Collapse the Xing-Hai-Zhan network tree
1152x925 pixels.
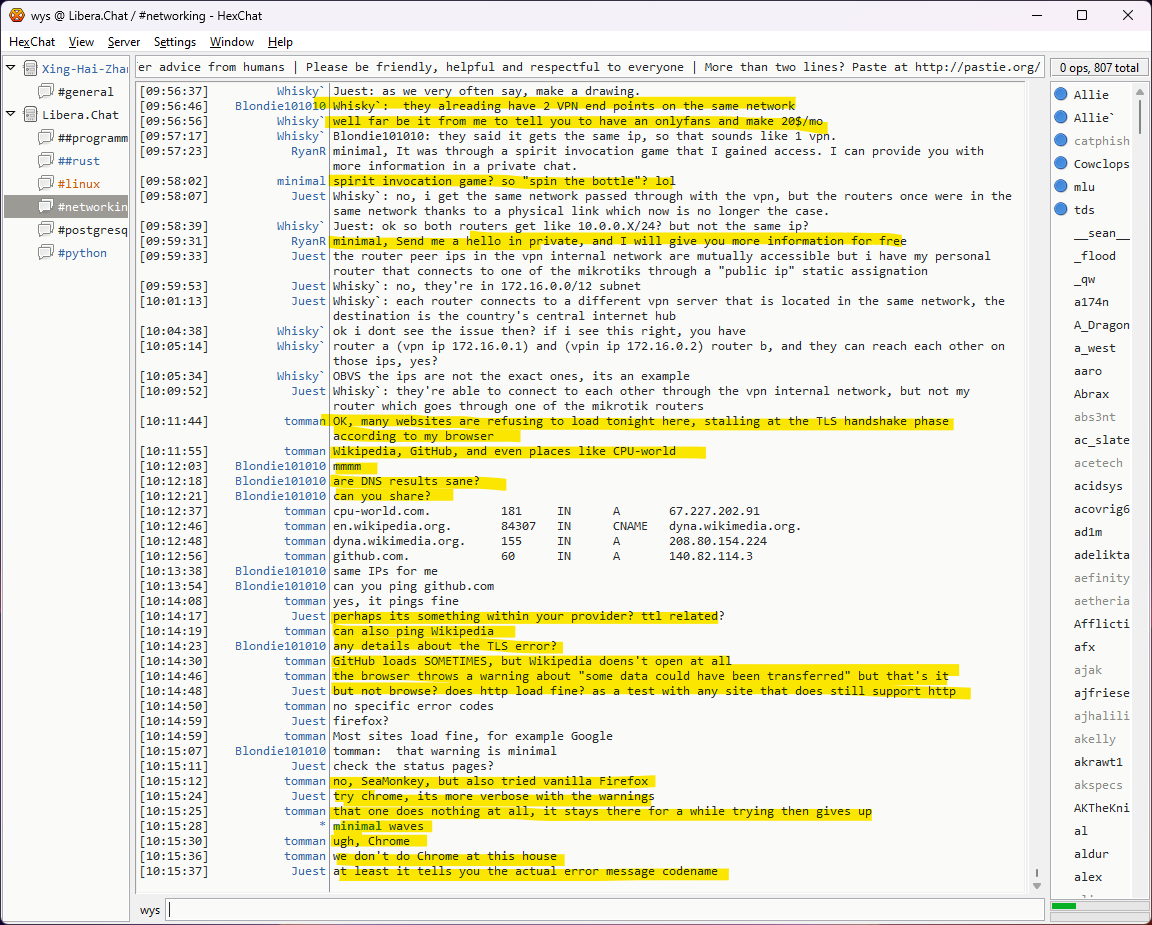(x=11, y=68)
